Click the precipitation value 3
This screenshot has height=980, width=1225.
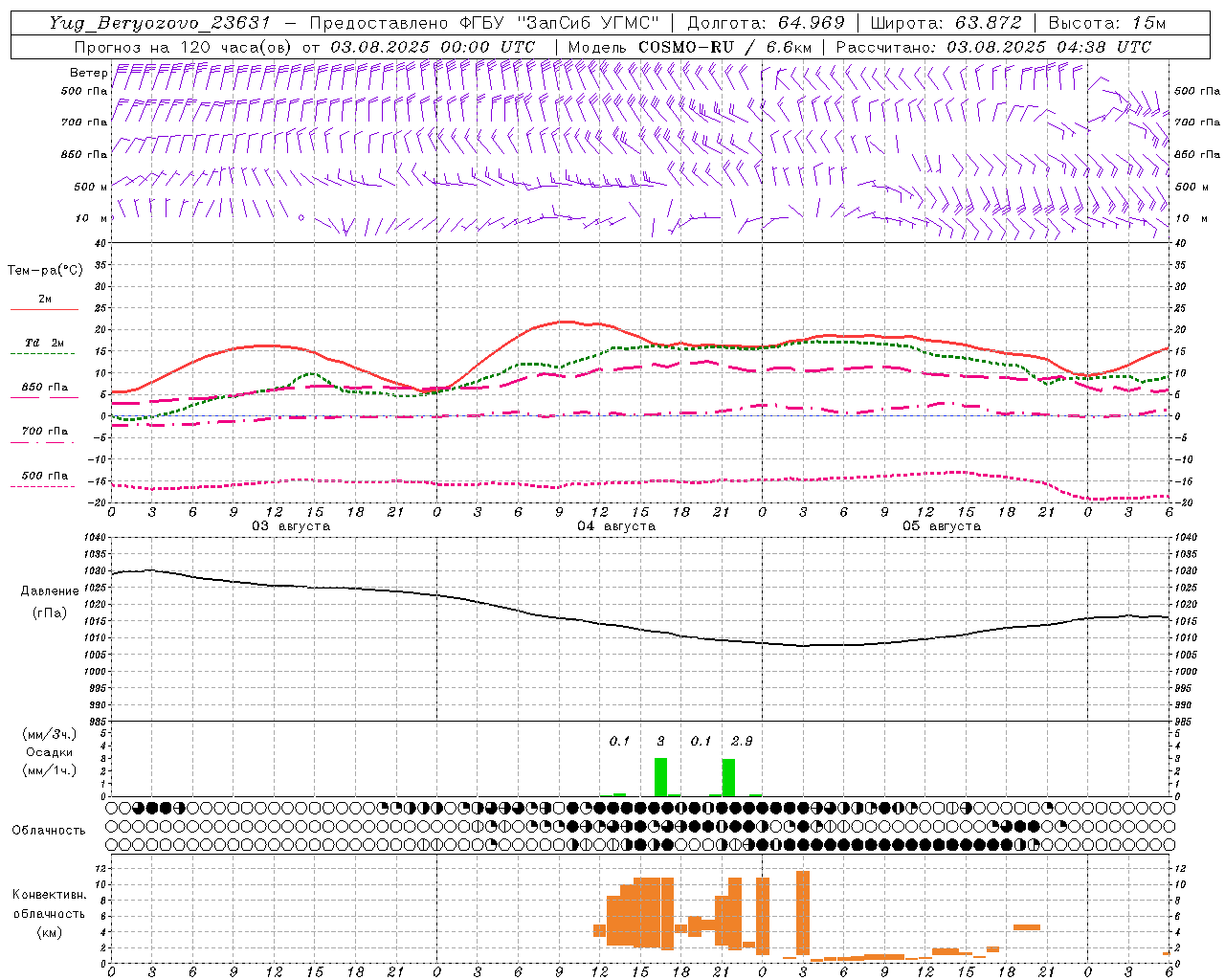[x=660, y=742]
